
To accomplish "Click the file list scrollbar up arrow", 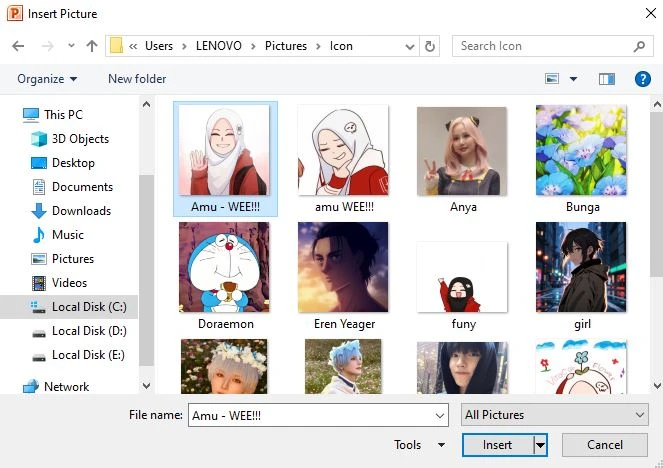I will (x=657, y=104).
